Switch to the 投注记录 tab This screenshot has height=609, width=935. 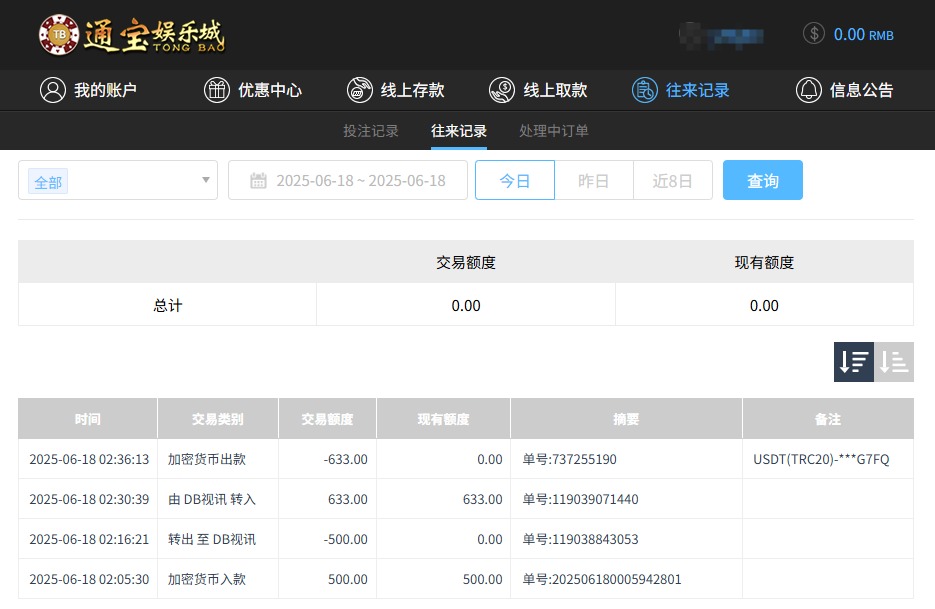click(x=371, y=131)
